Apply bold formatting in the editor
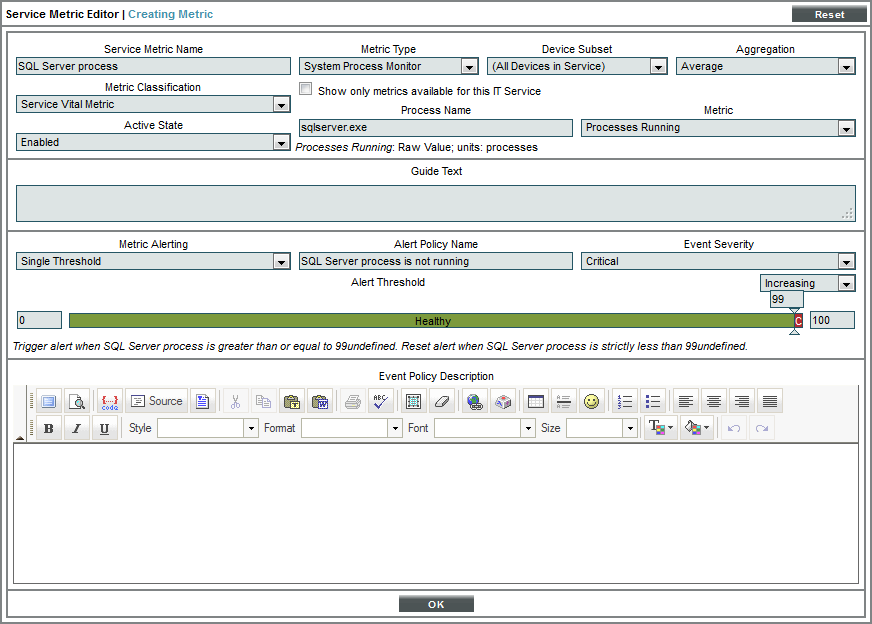The height and width of the screenshot is (624, 872). pyautogui.click(x=48, y=427)
